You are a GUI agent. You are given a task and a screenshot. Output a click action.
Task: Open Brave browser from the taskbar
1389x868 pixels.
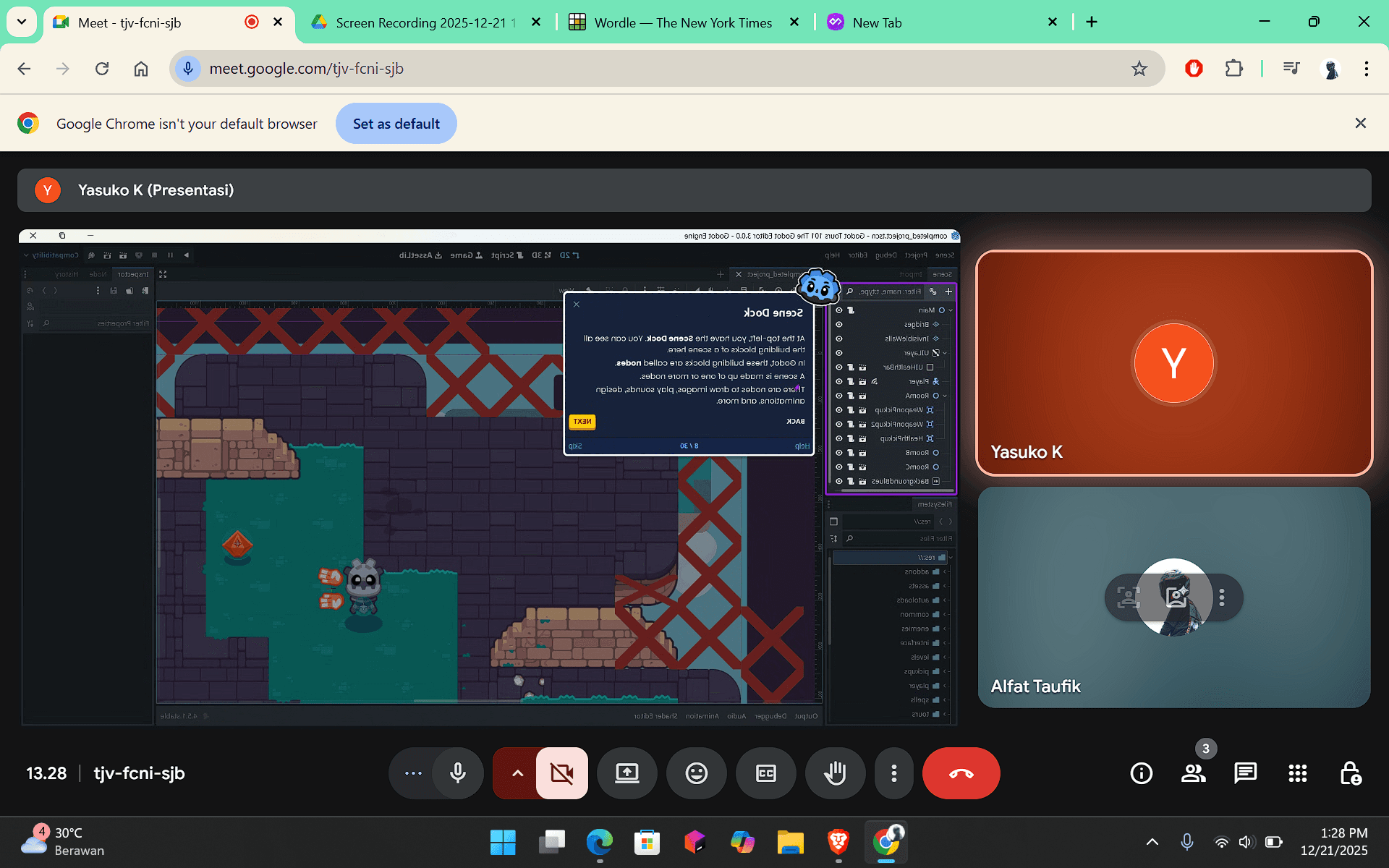(838, 842)
